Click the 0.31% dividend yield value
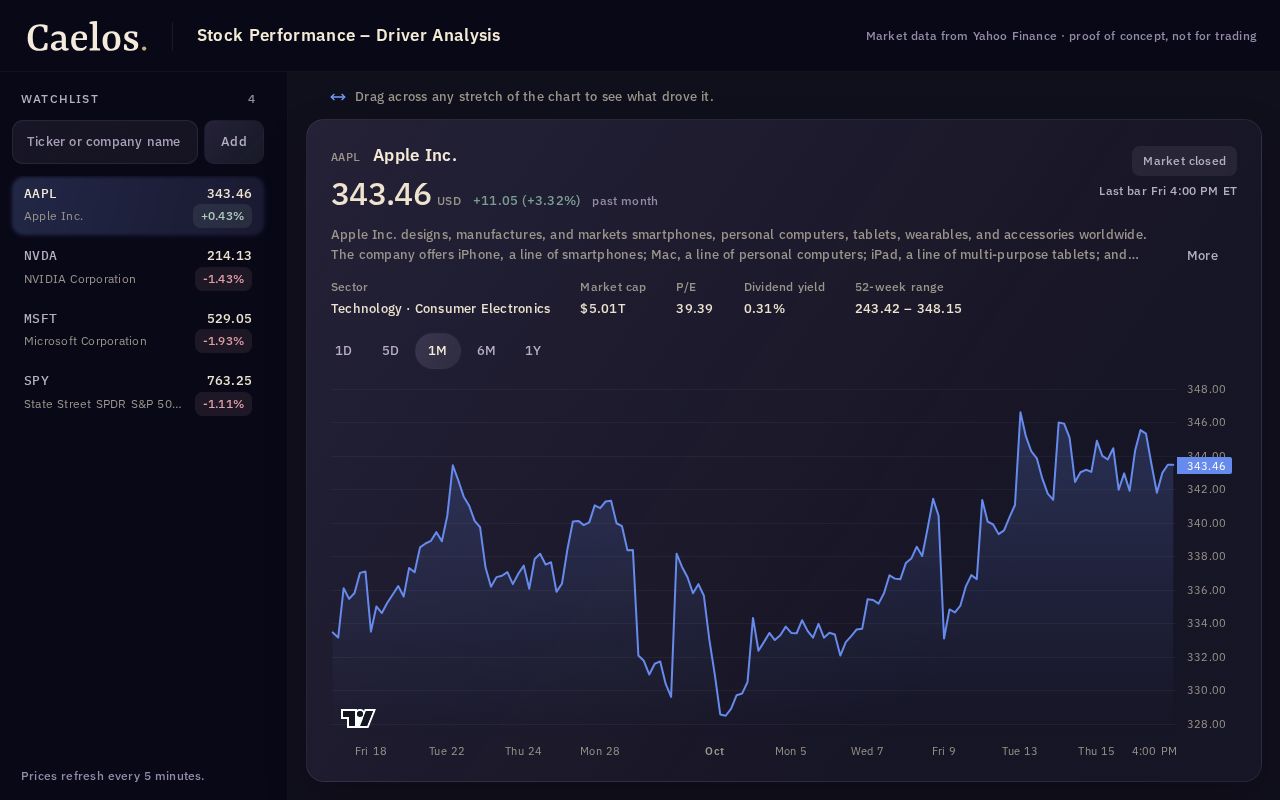Image resolution: width=1280 pixels, height=800 pixels. point(764,308)
